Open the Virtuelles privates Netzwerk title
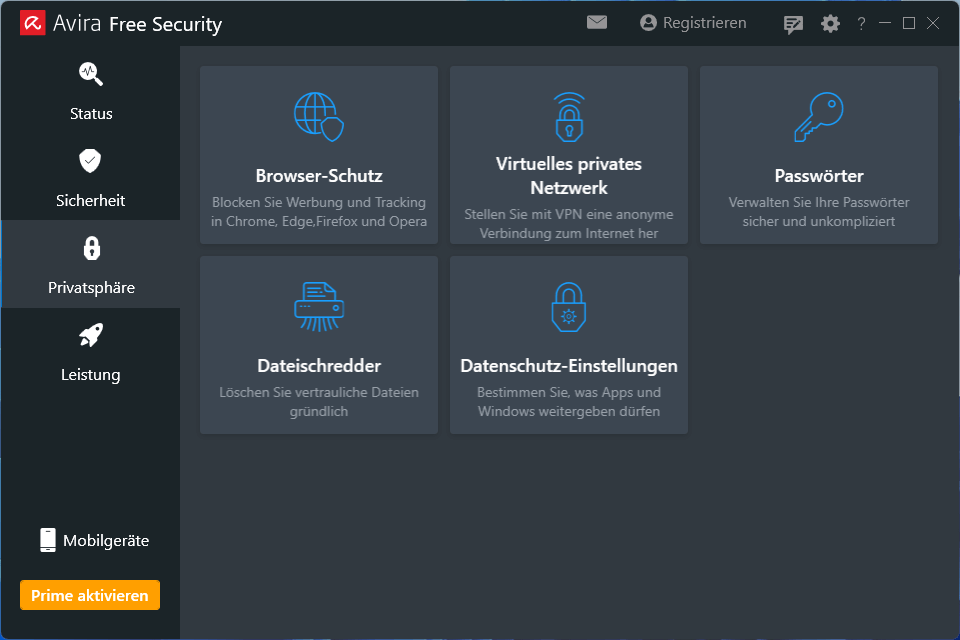The image size is (960, 640). (569, 176)
